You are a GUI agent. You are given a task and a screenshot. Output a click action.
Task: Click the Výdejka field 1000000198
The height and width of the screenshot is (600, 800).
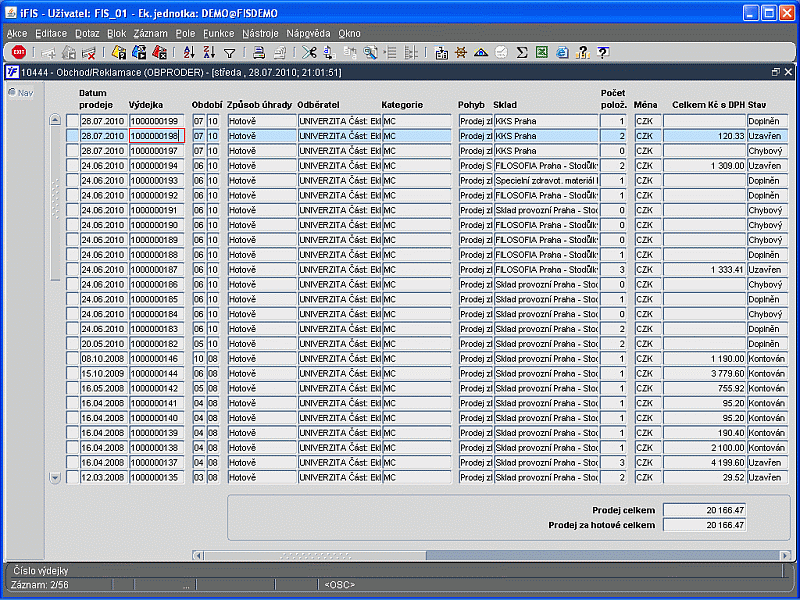157,136
